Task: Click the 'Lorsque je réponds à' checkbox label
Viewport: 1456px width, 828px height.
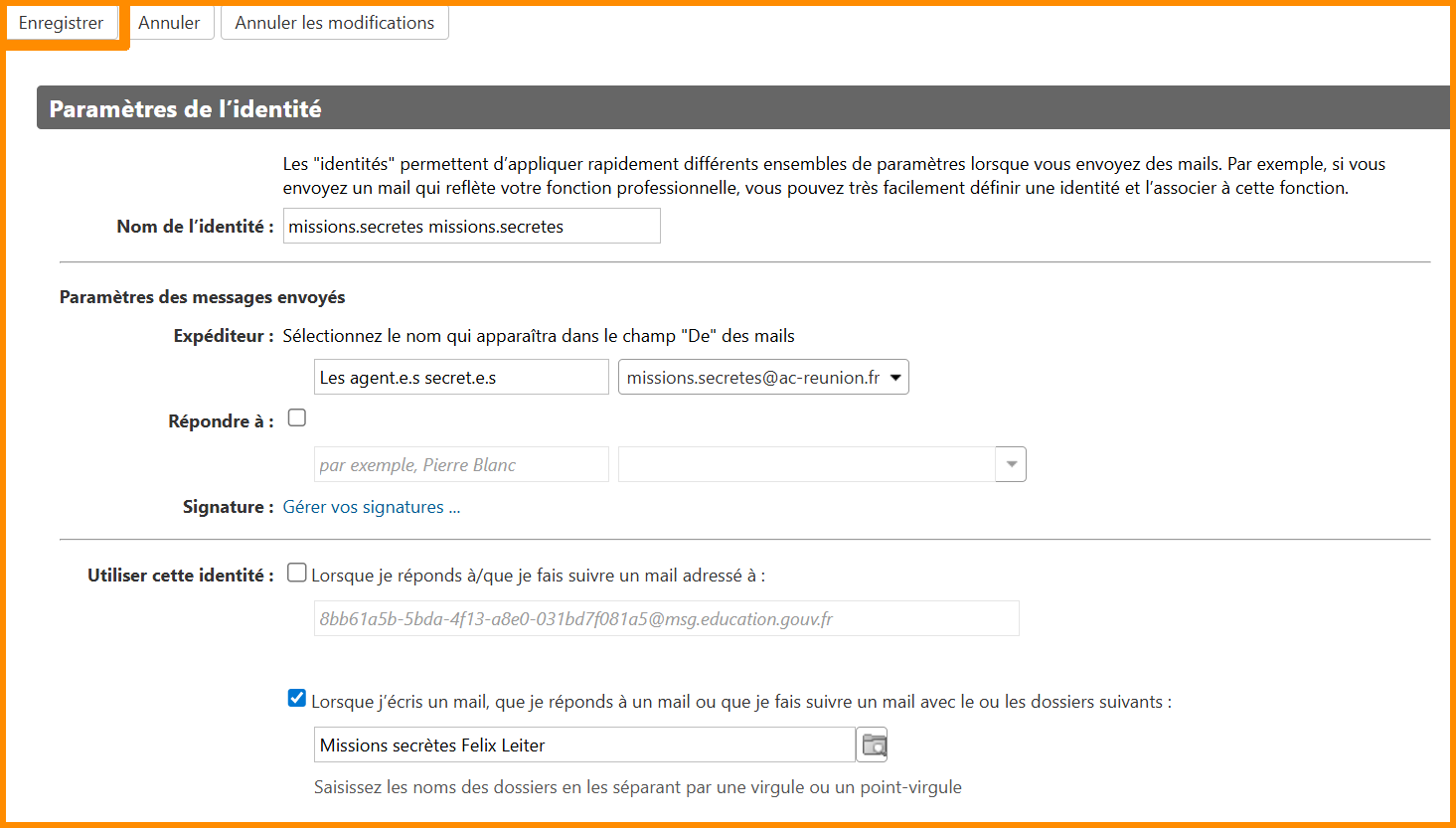Action: click(538, 576)
